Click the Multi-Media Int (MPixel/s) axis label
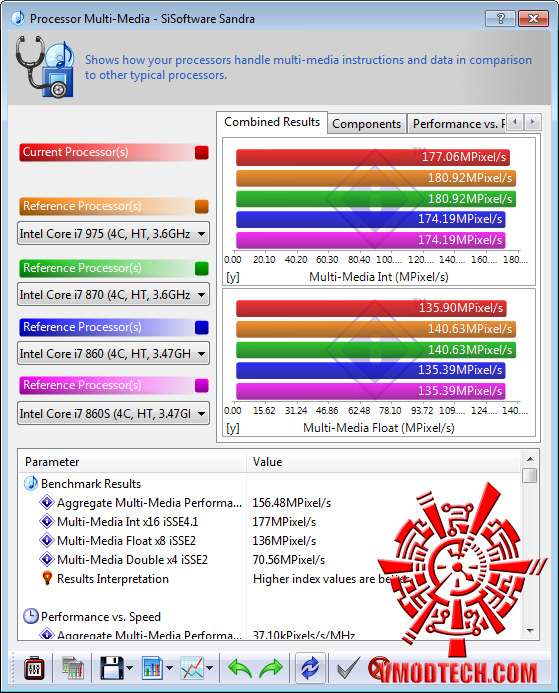Screen dimensions: 559x693 (379, 277)
